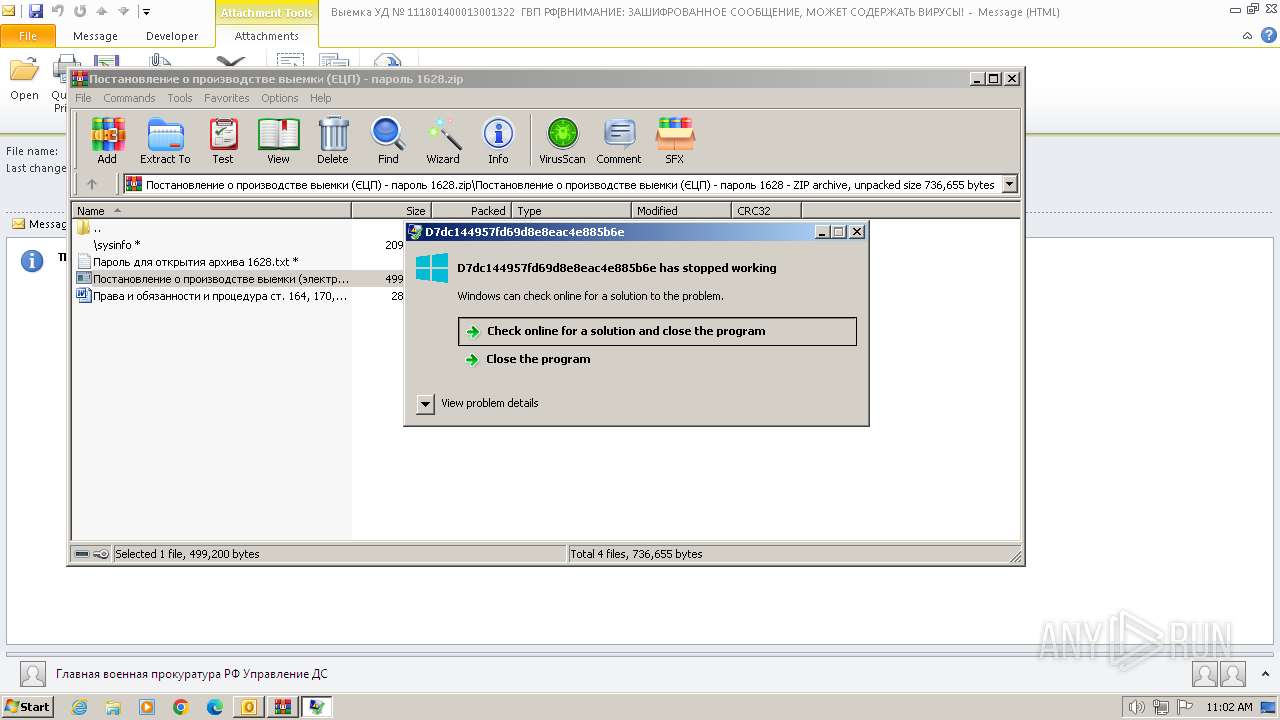Click the Delete trash bin icon

tap(333, 140)
